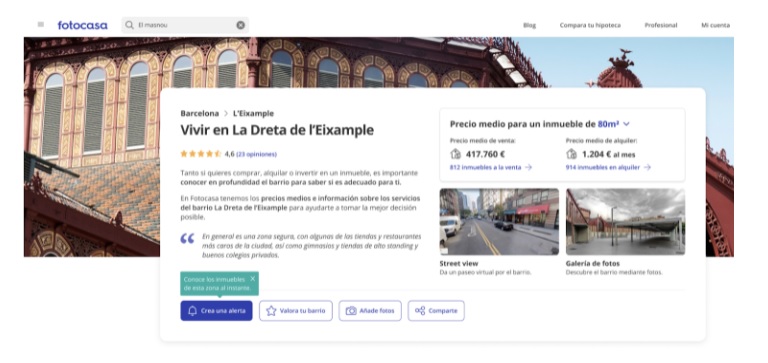The height and width of the screenshot is (363, 768).
Task: Open the 23 opiniones link
Action: tap(256, 154)
